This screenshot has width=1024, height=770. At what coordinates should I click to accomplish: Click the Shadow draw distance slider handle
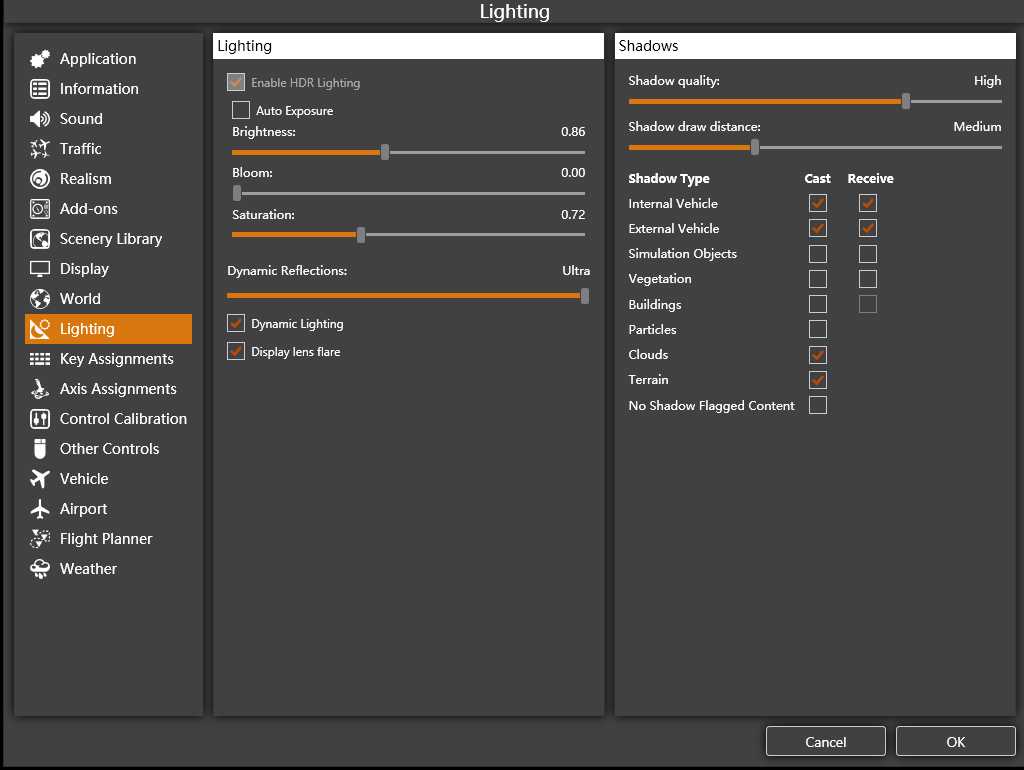(x=755, y=148)
